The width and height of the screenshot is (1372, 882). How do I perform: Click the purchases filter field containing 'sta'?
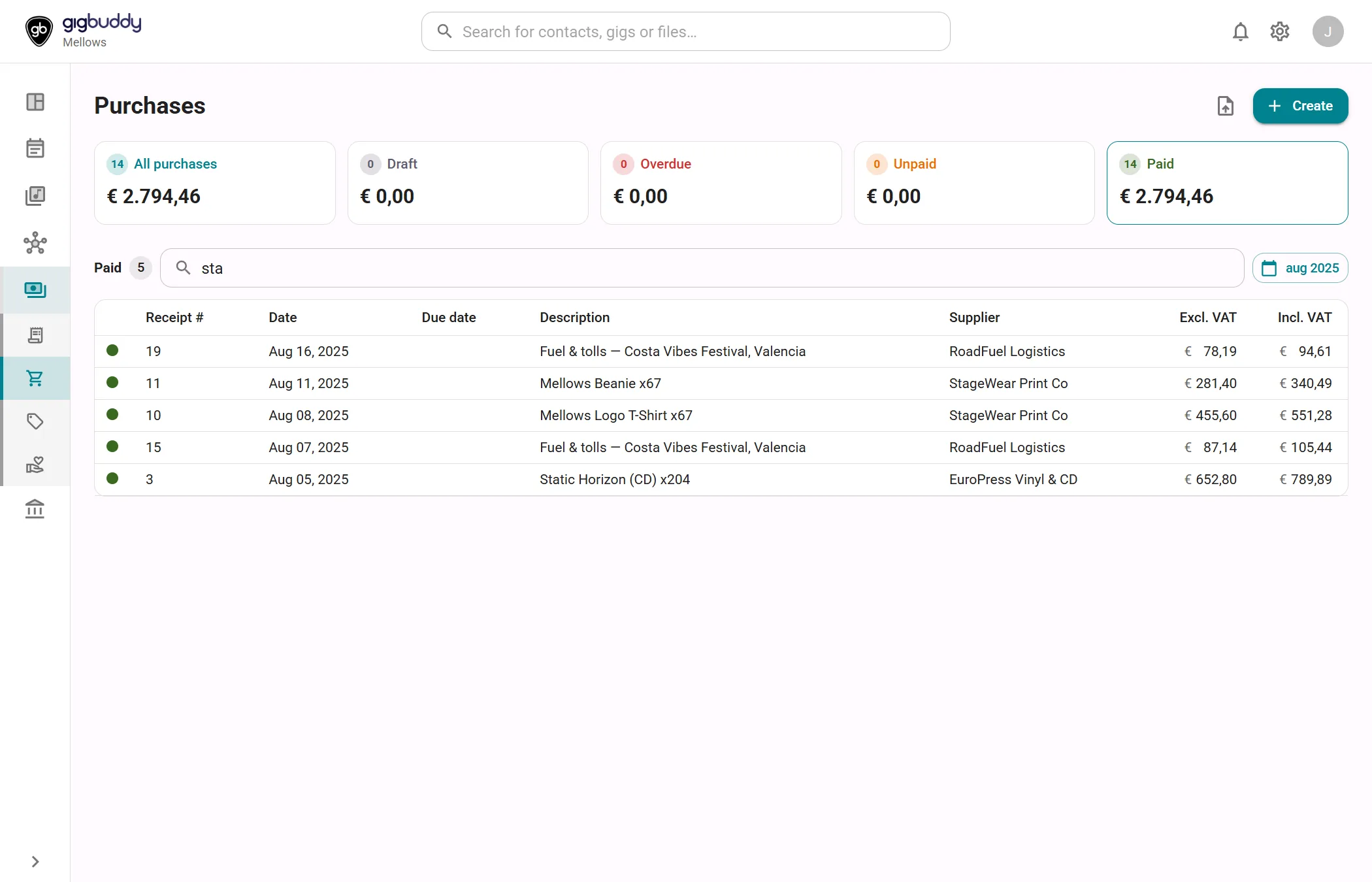coord(702,268)
